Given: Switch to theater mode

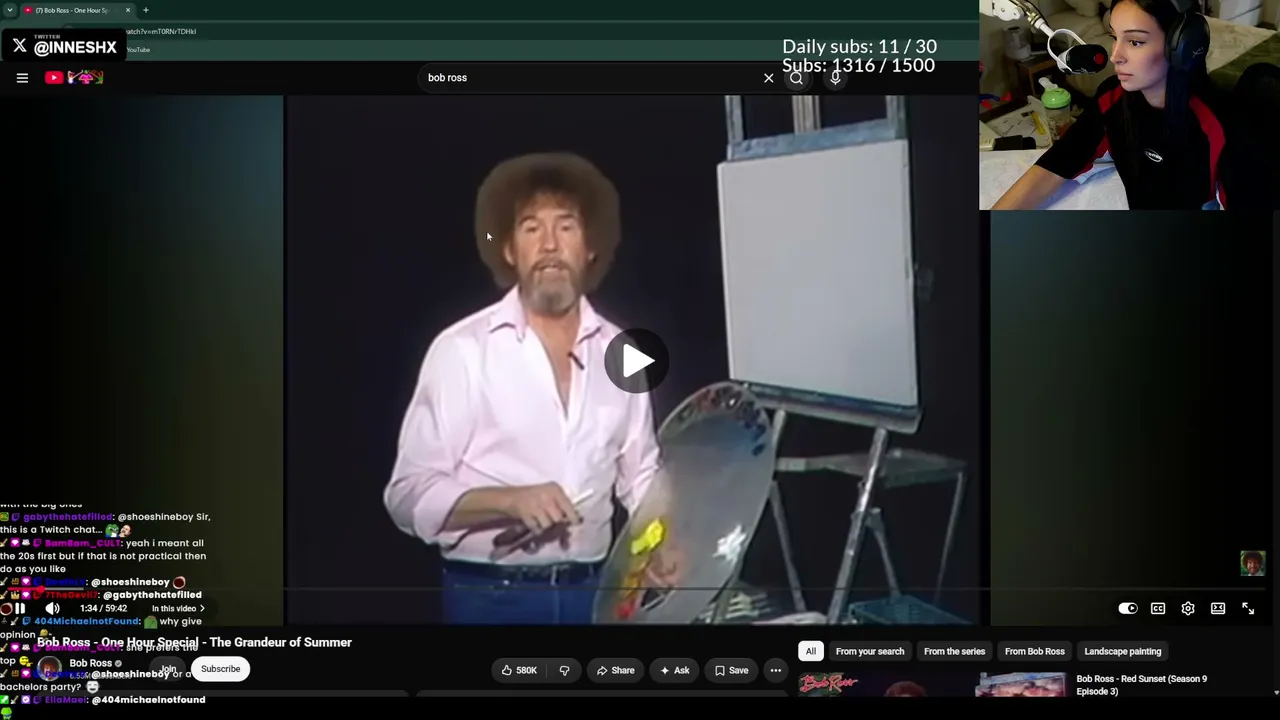Looking at the screenshot, I should 1218,608.
